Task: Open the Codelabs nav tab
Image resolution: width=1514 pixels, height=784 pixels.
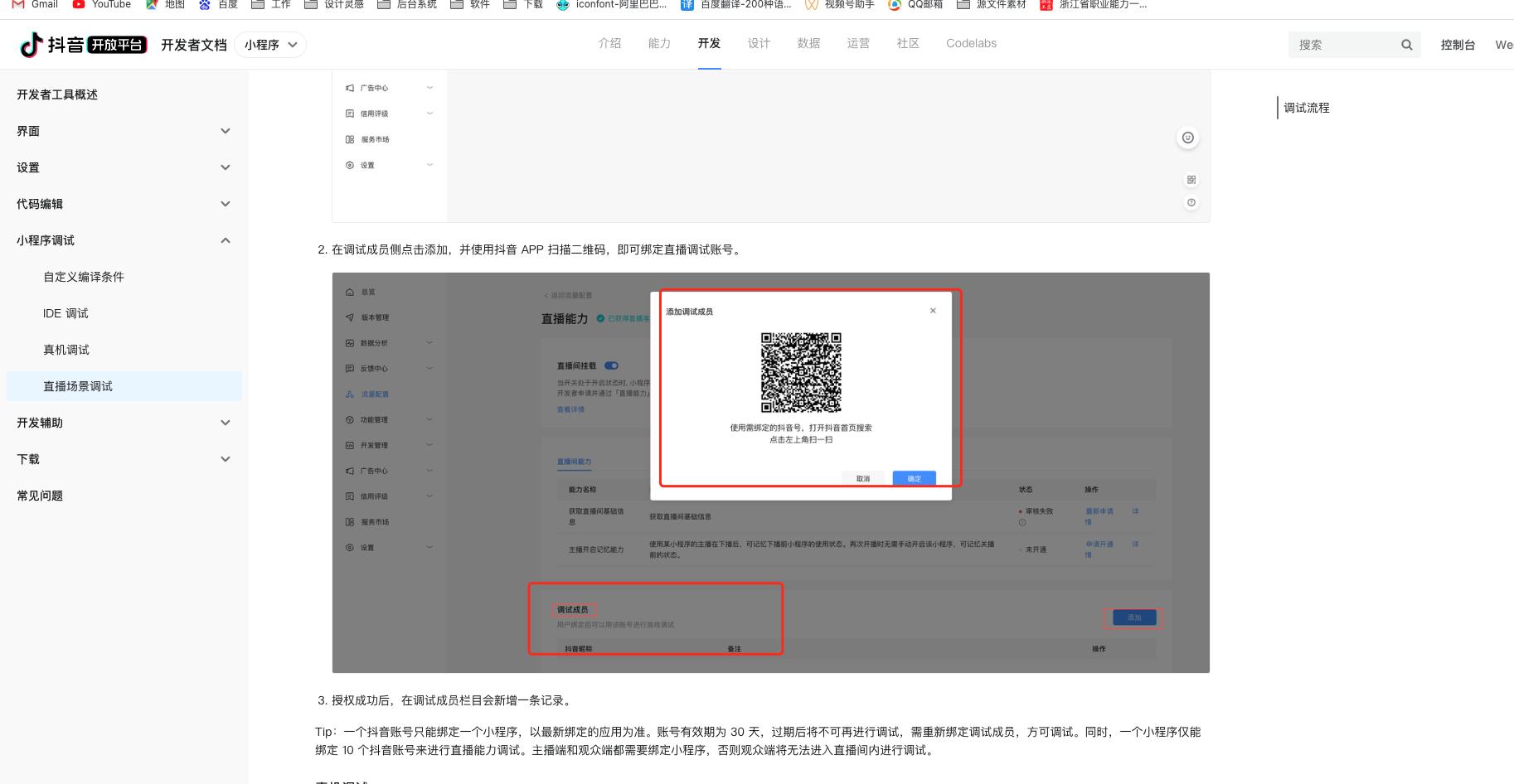Action: click(971, 43)
